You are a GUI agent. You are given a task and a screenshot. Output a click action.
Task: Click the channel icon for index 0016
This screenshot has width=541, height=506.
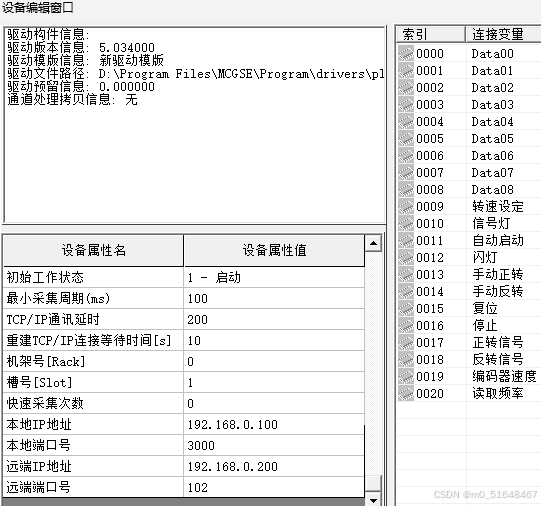click(405, 326)
